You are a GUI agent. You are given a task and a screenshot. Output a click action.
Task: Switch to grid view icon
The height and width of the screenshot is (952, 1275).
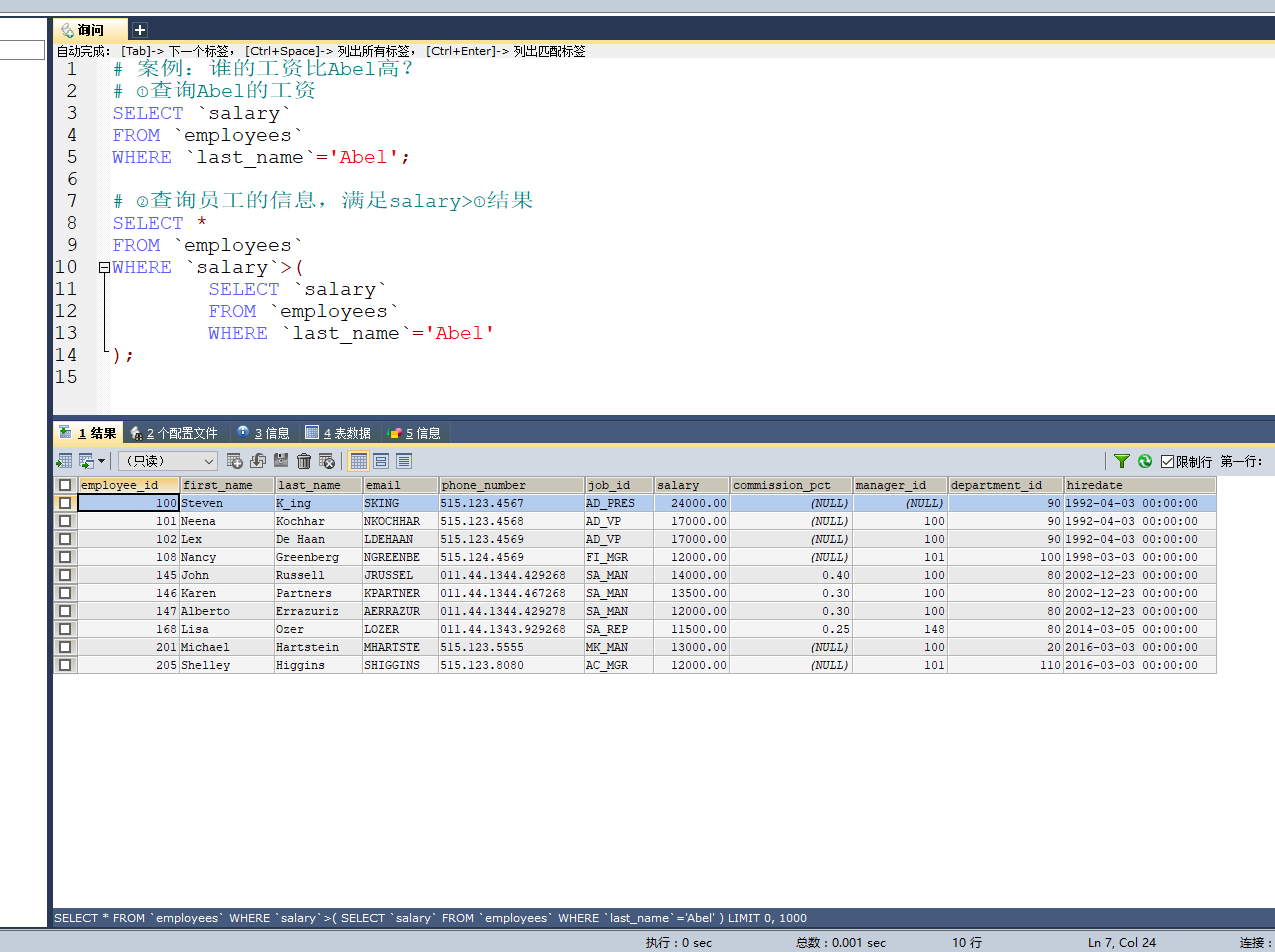(358, 461)
